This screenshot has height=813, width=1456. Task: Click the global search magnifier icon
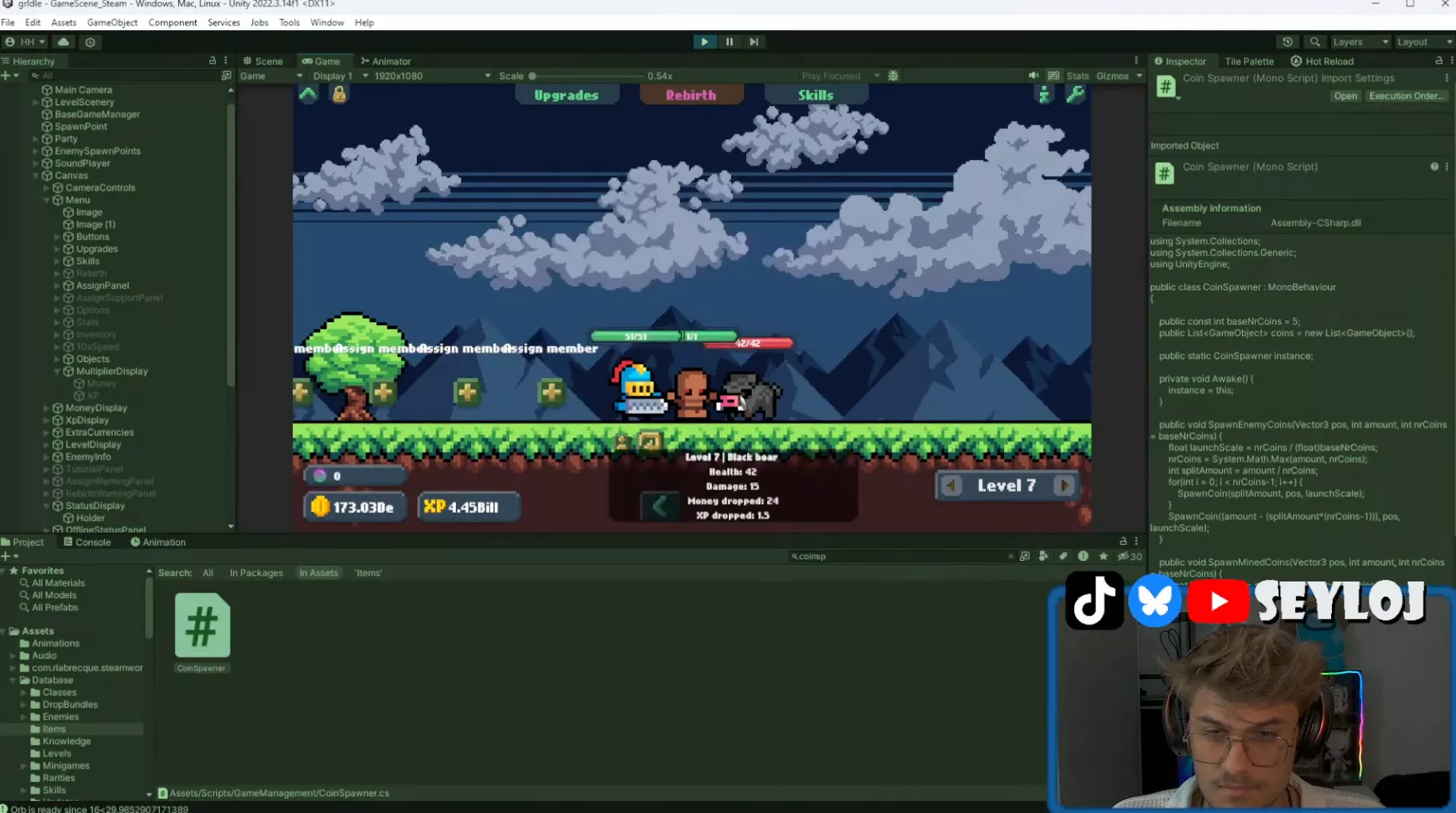click(1314, 42)
